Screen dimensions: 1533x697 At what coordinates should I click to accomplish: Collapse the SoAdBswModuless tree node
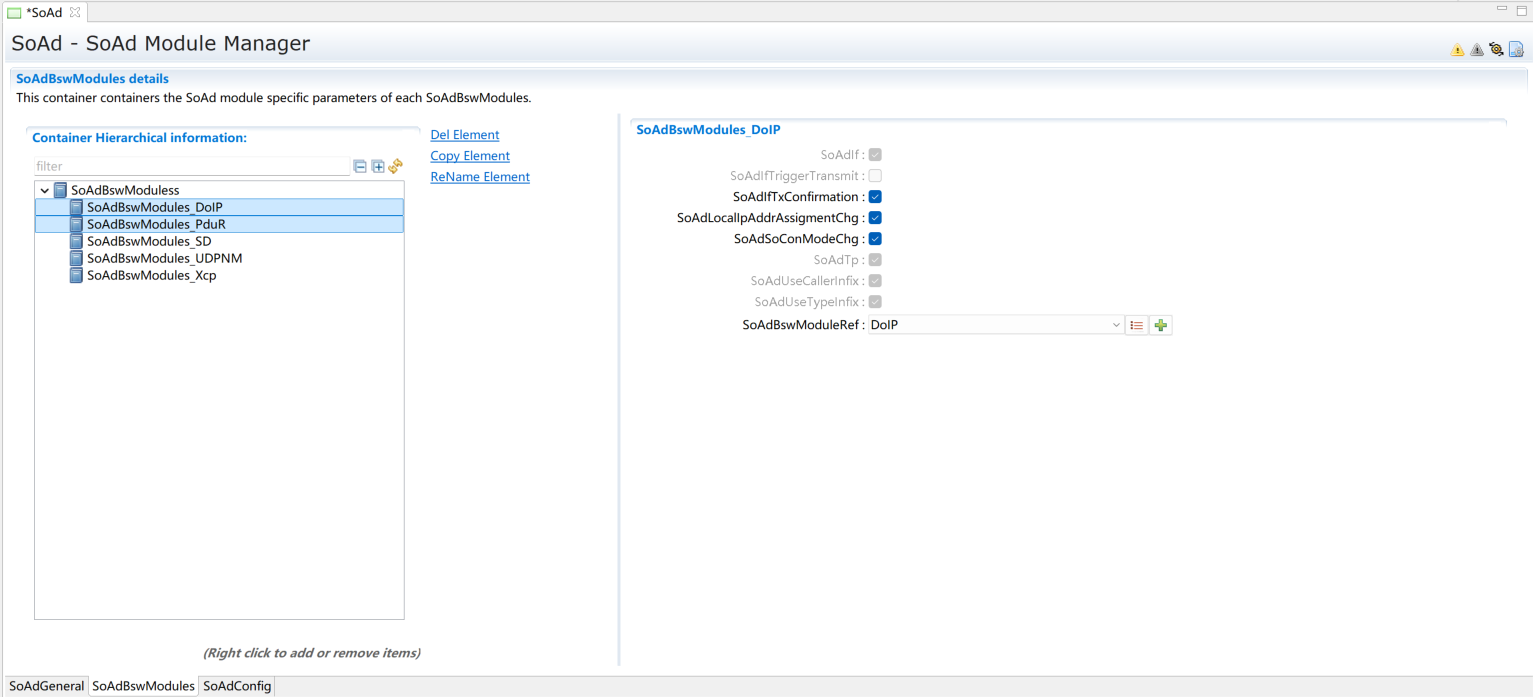tap(45, 190)
